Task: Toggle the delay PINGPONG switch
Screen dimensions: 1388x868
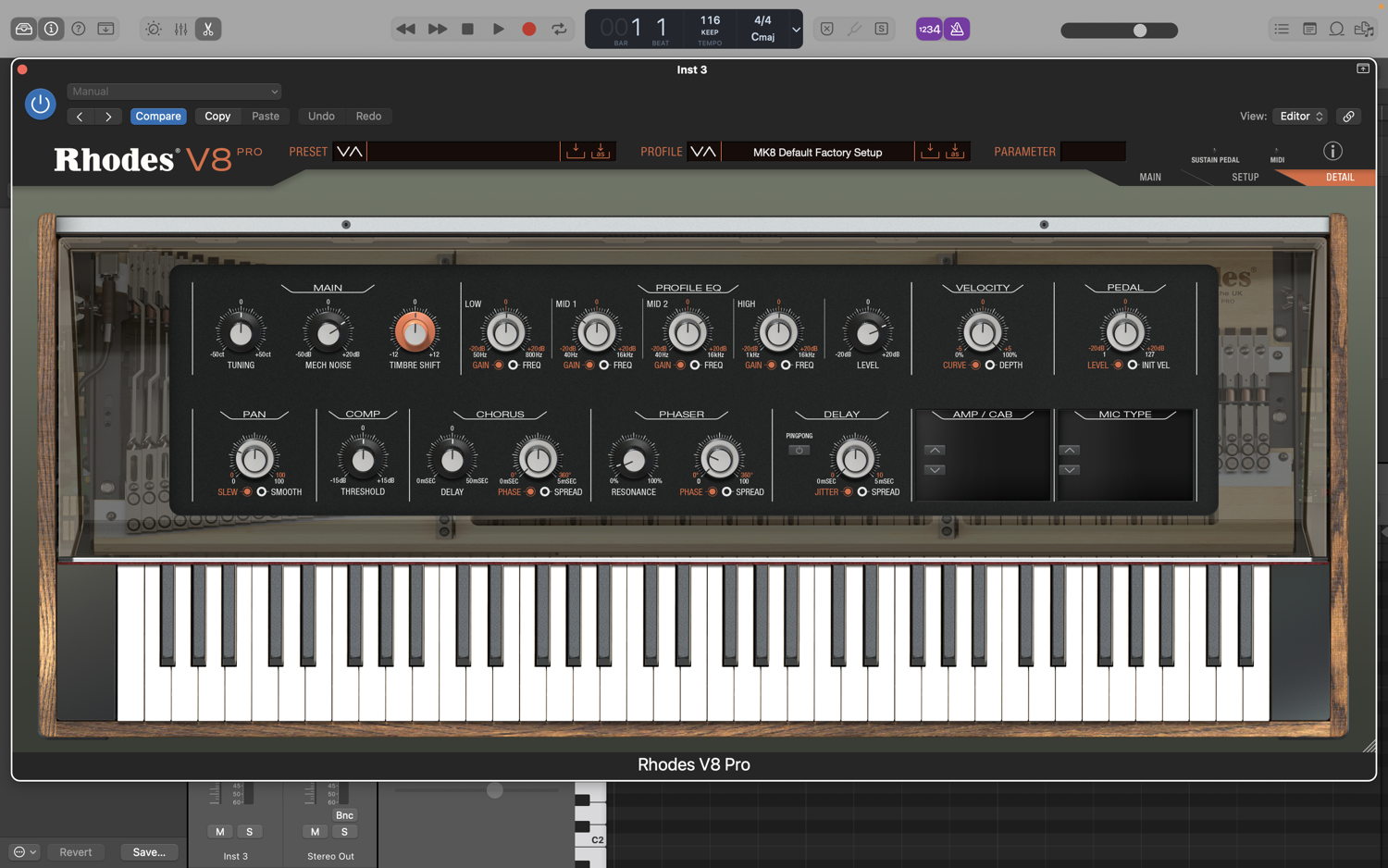Action: (x=799, y=451)
